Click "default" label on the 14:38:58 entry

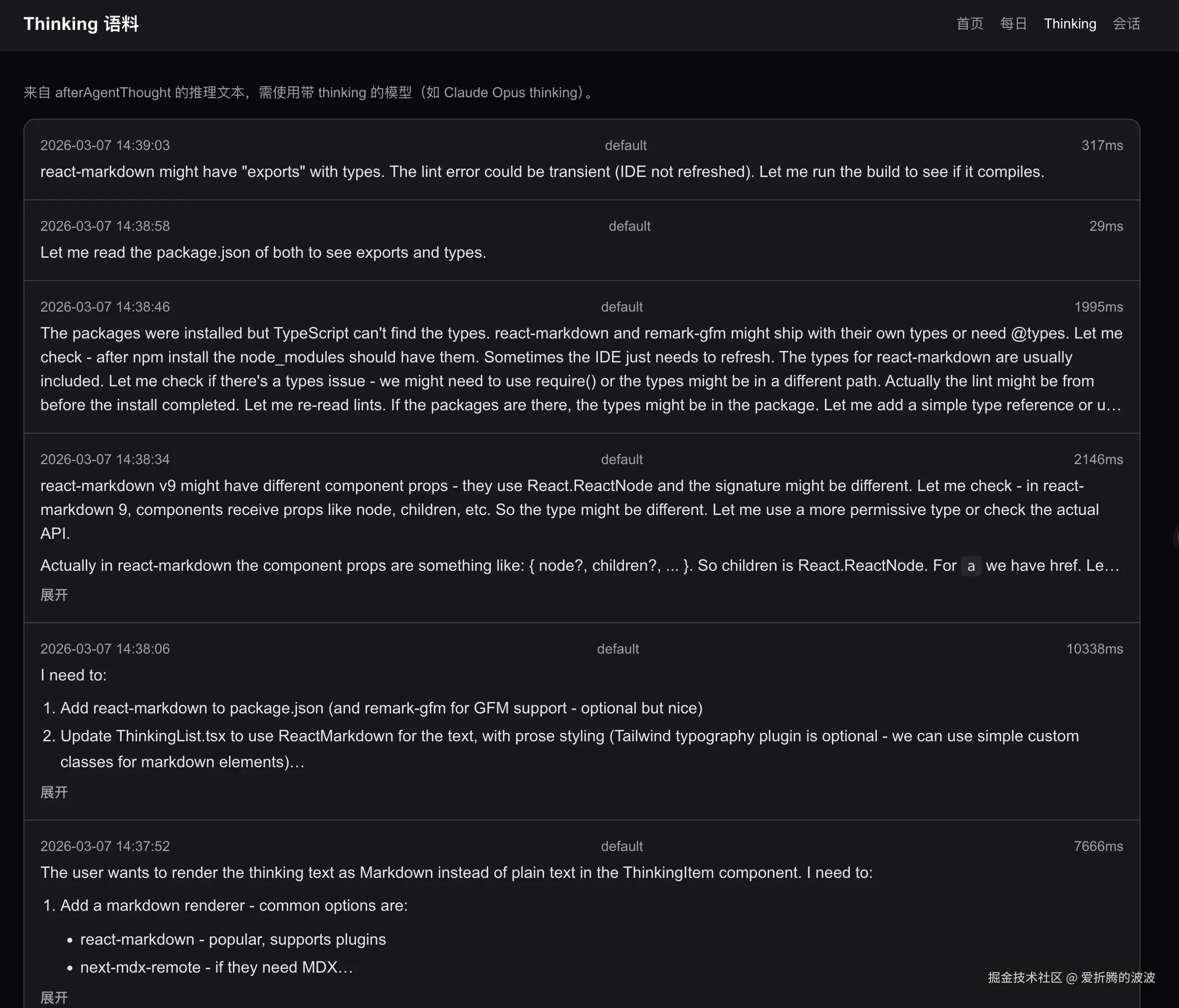[629, 226]
